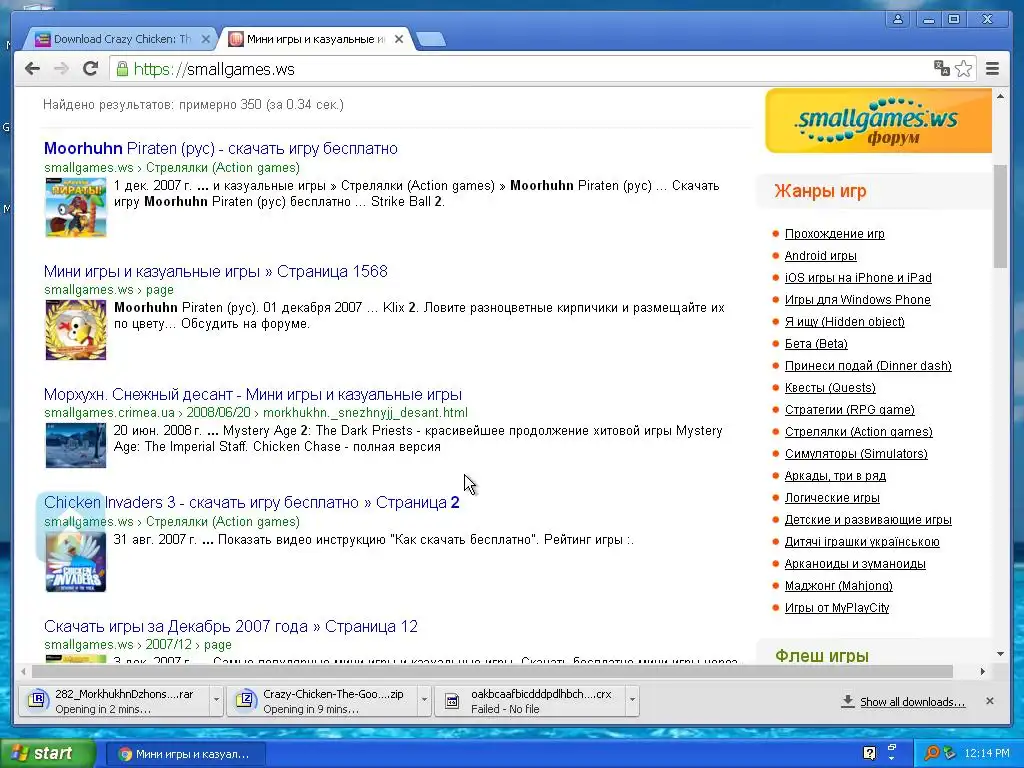
Task: Open iOS игры на iPhone и iPad
Action: (x=858, y=278)
